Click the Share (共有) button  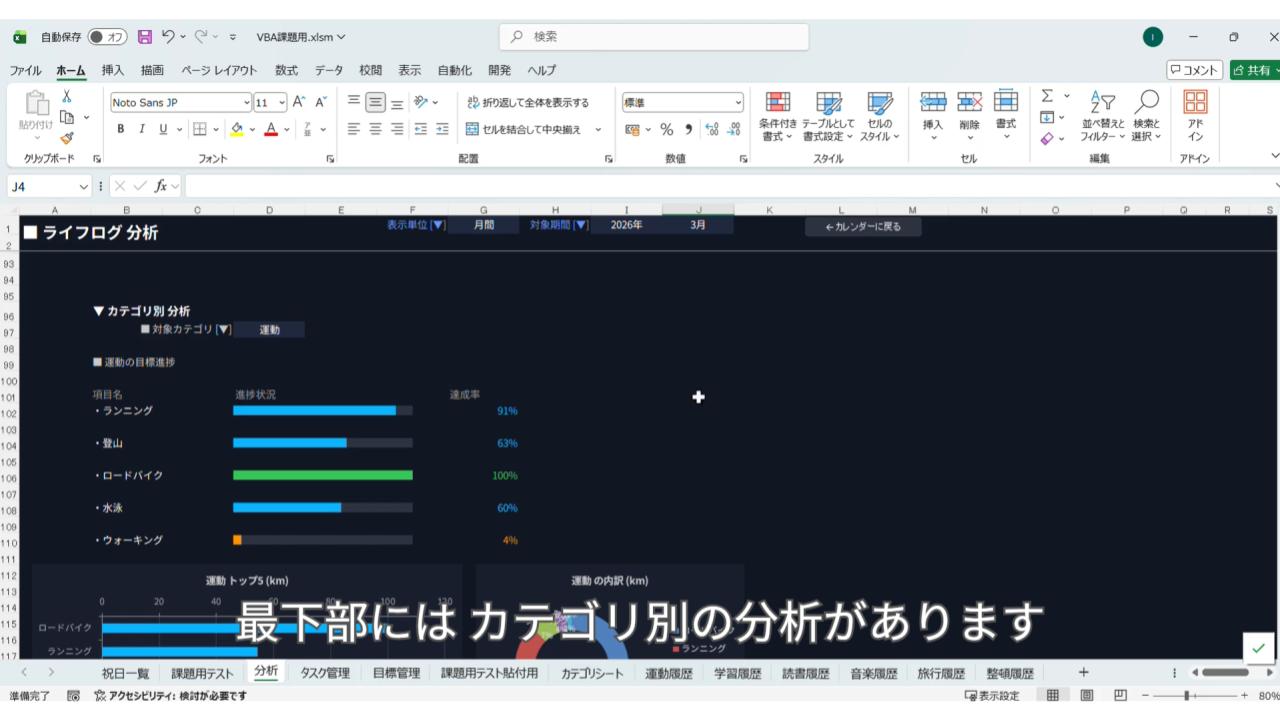click(1254, 70)
